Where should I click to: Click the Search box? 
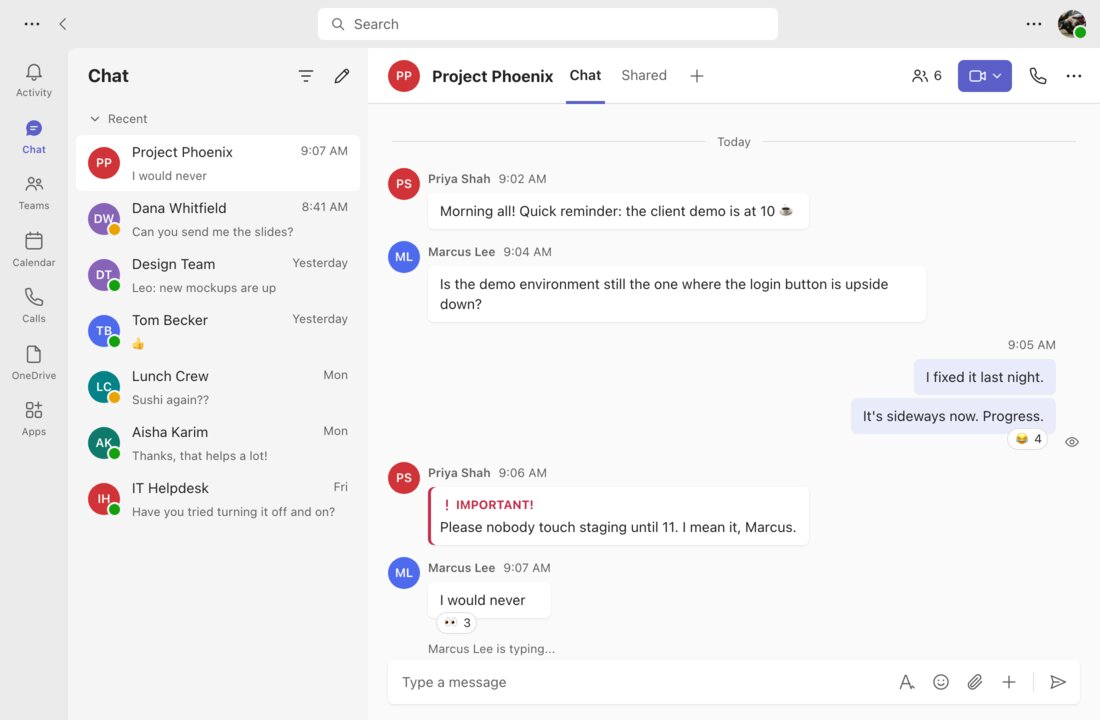coord(547,24)
